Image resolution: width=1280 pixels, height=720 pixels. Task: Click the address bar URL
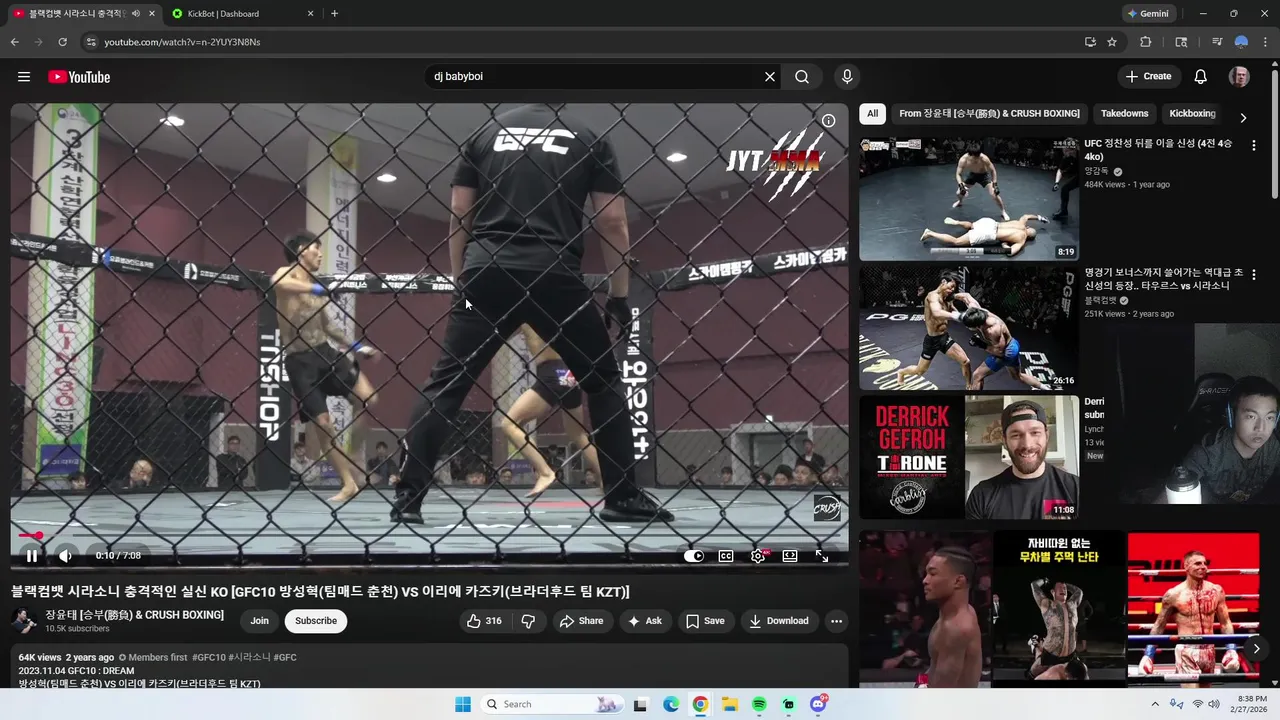point(182,42)
